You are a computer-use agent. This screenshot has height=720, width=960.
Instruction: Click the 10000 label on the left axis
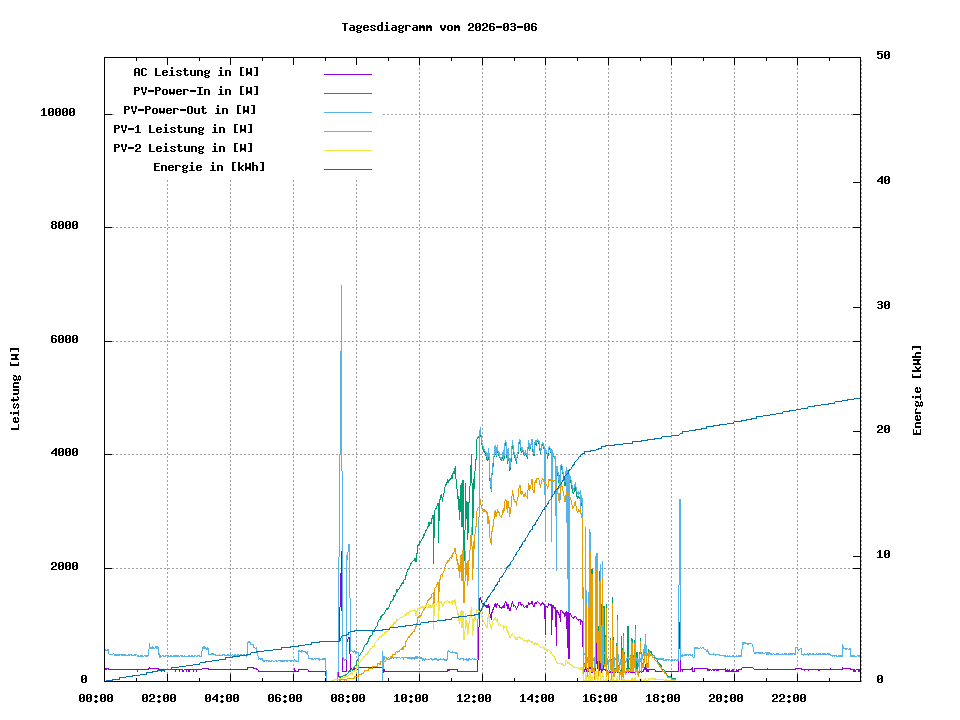[x=58, y=113]
